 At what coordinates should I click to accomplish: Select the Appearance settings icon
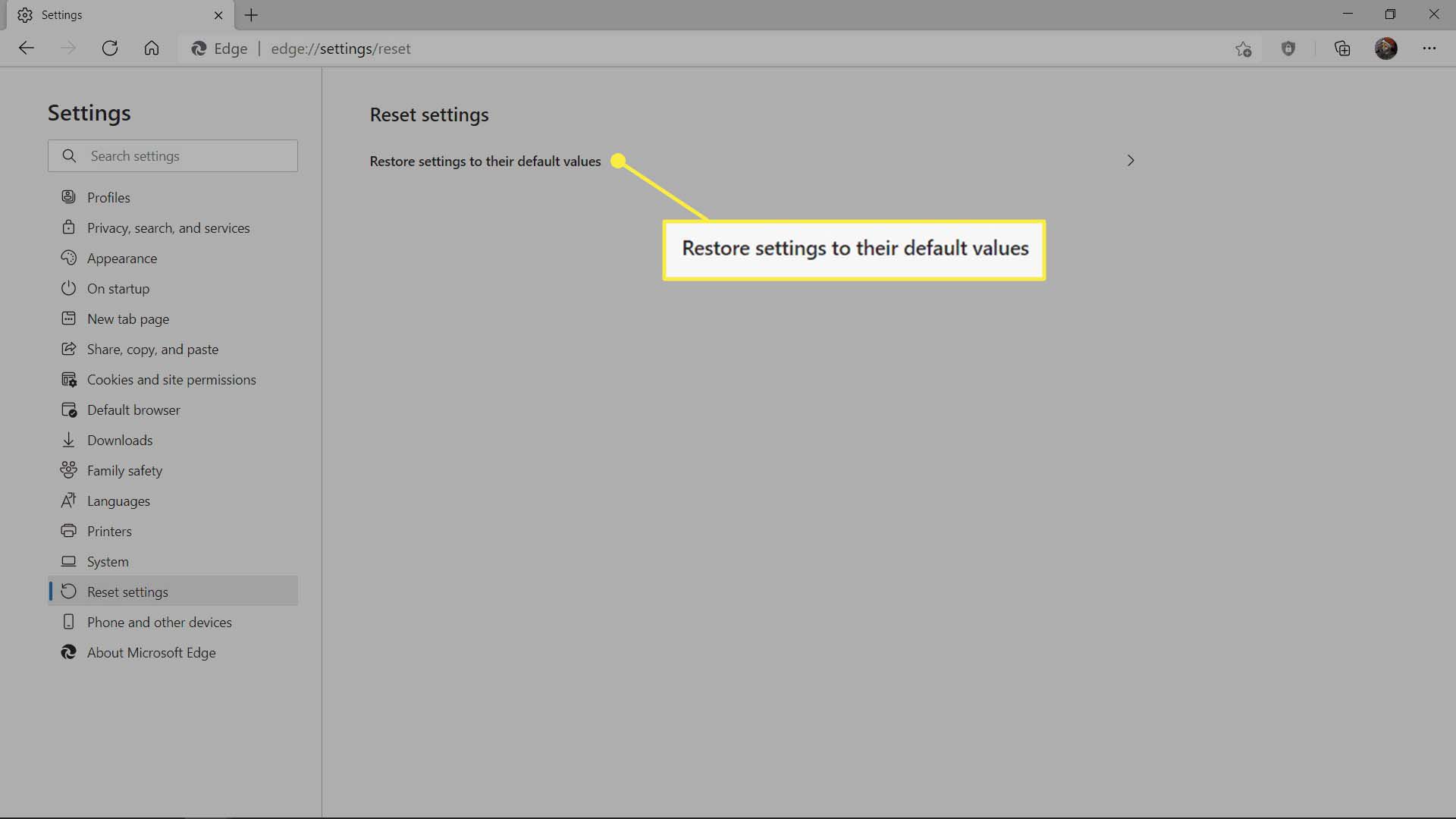click(x=68, y=257)
